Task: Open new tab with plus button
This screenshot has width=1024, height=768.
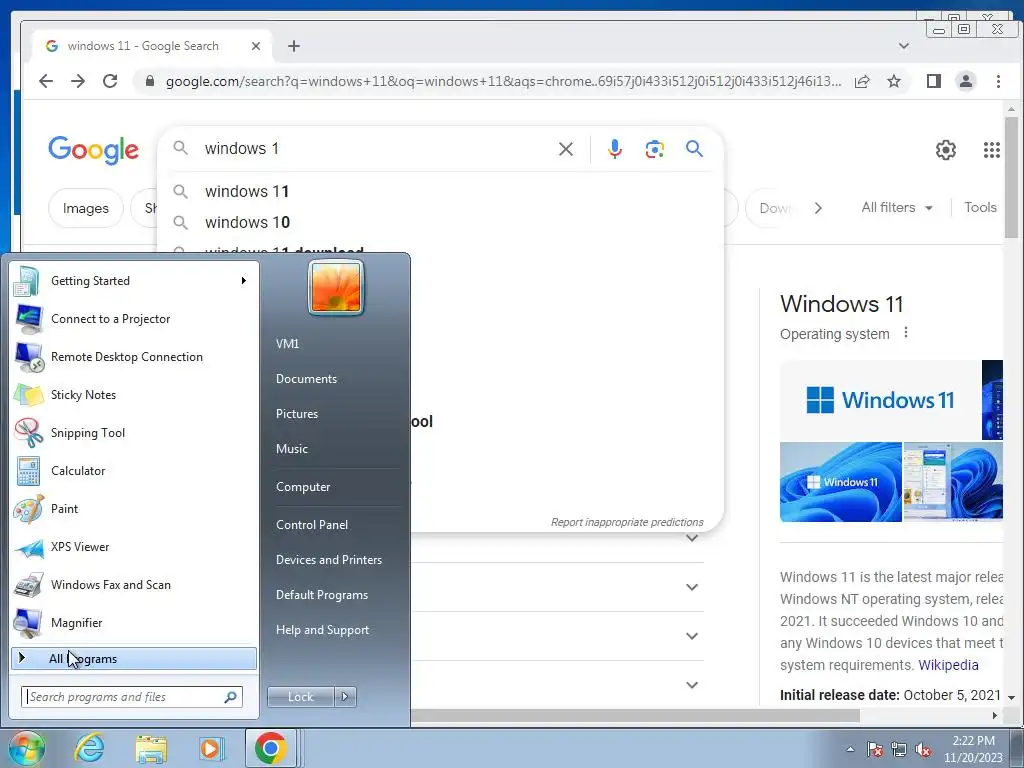Action: click(x=294, y=46)
